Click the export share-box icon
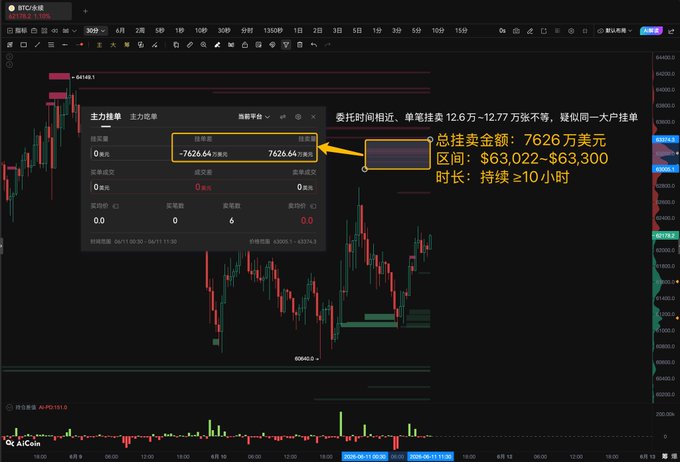The image size is (680, 462). (x=544, y=31)
